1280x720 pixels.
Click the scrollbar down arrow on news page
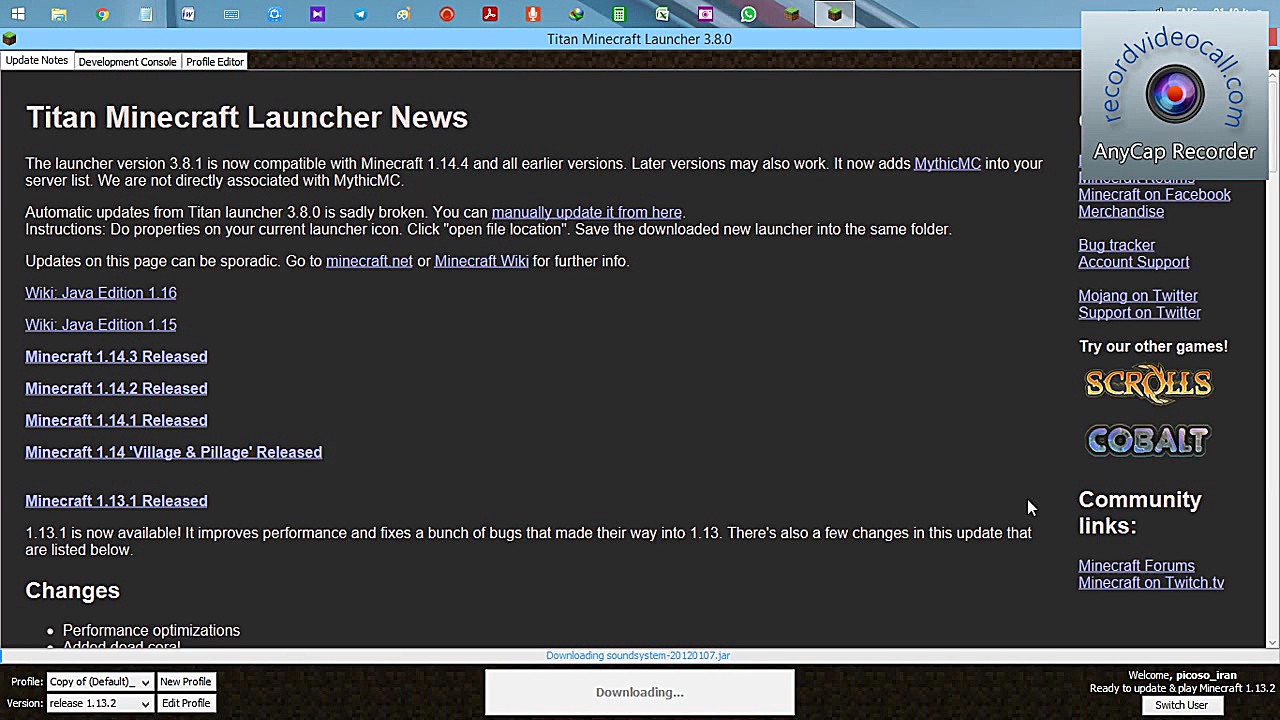[x=1273, y=643]
